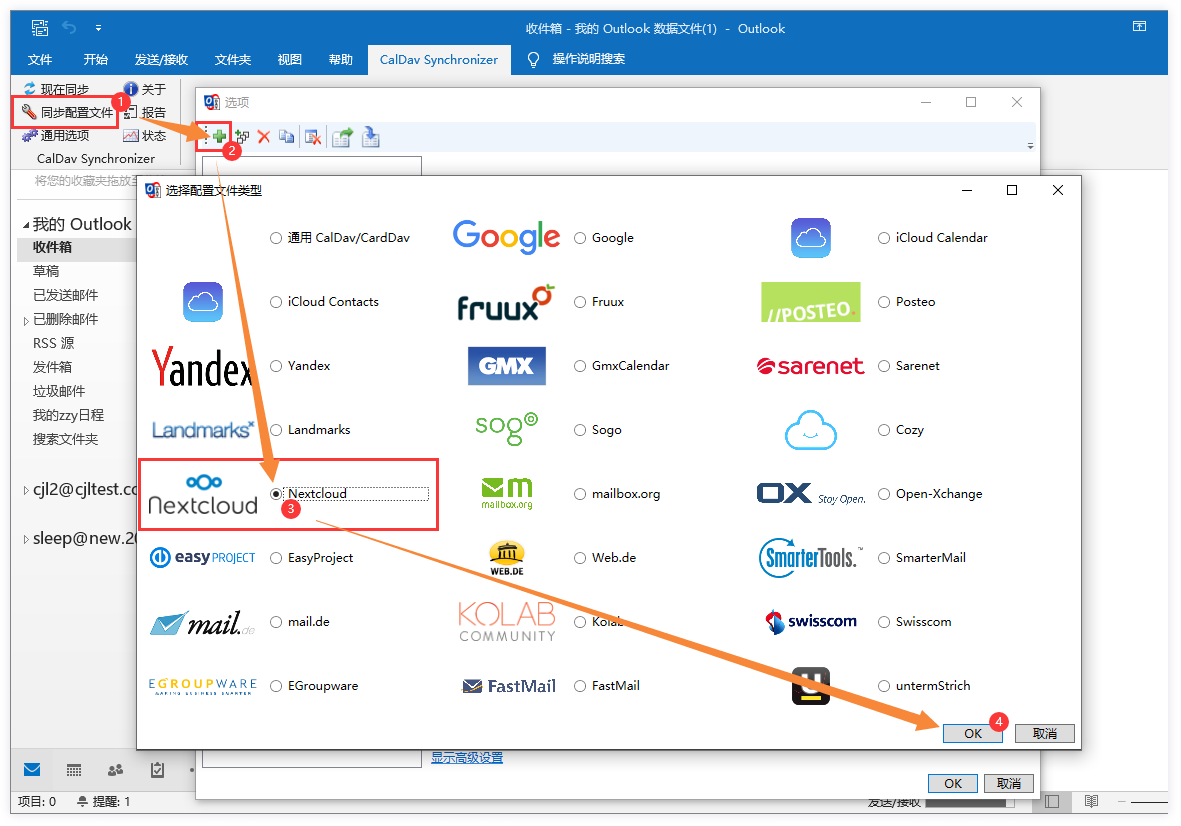The image size is (1181, 826).
Task: Click 取消 in the 选项 window
Action: pos(1009,783)
